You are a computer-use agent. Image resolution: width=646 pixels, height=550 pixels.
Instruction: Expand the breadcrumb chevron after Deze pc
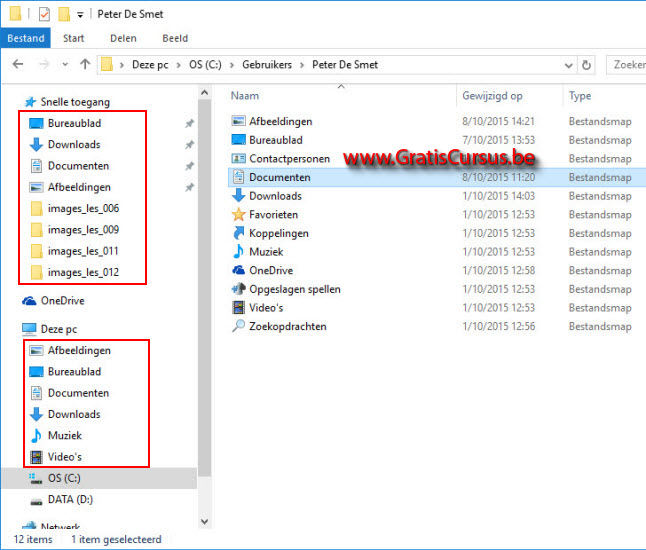[178, 65]
